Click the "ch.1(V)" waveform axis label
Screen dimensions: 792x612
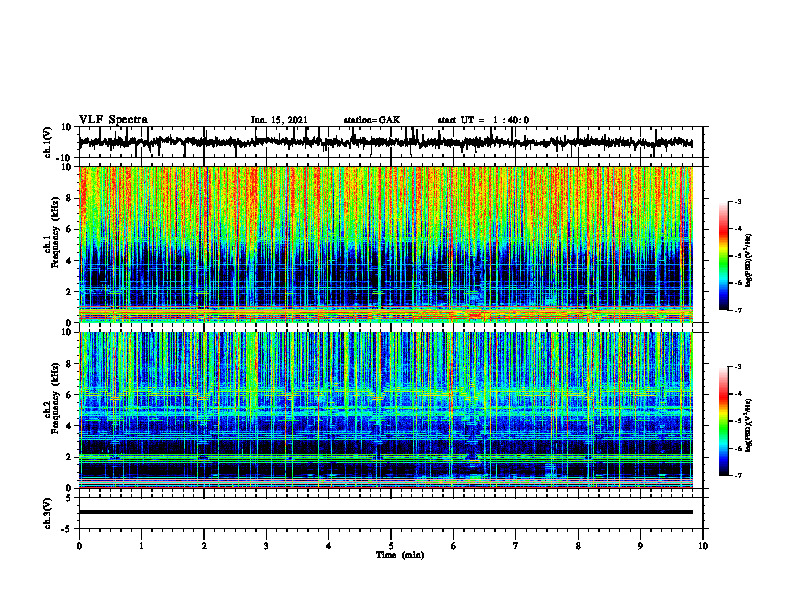pyautogui.click(x=48, y=142)
